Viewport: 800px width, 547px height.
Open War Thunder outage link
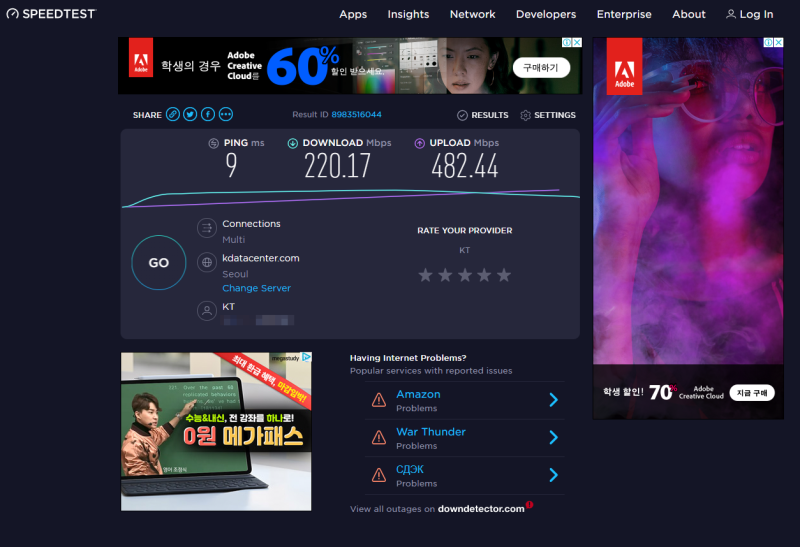pyautogui.click(x=431, y=432)
